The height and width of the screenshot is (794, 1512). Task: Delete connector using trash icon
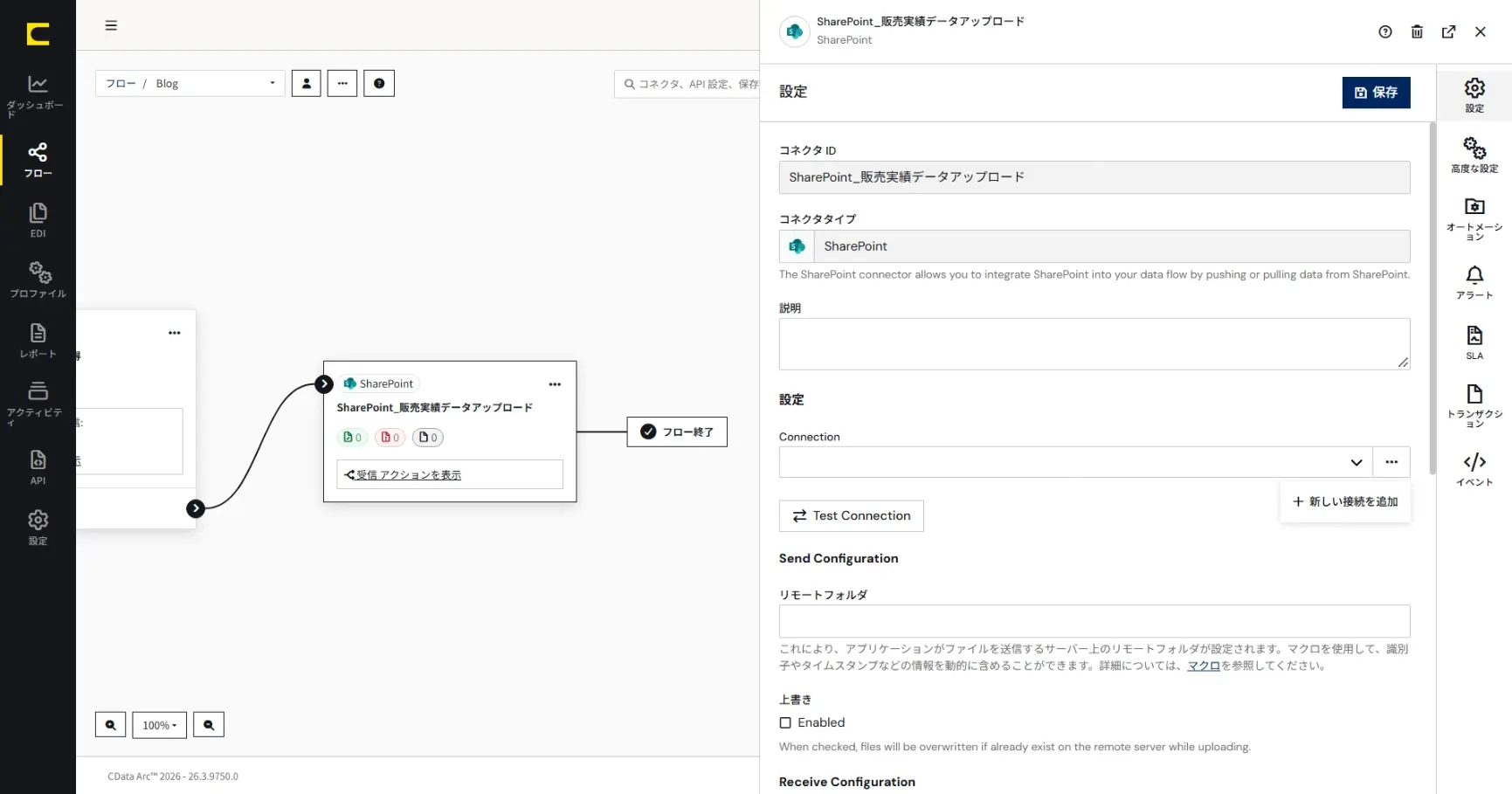pyautogui.click(x=1417, y=31)
